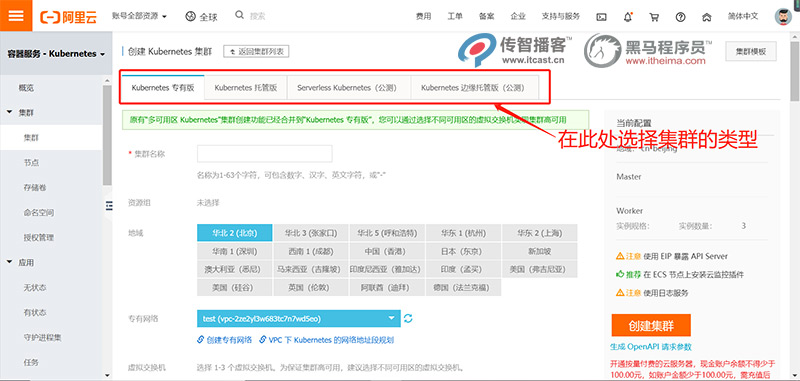The height and width of the screenshot is (381, 800).
Task: Refresh the VPC list
Action: tap(408, 319)
